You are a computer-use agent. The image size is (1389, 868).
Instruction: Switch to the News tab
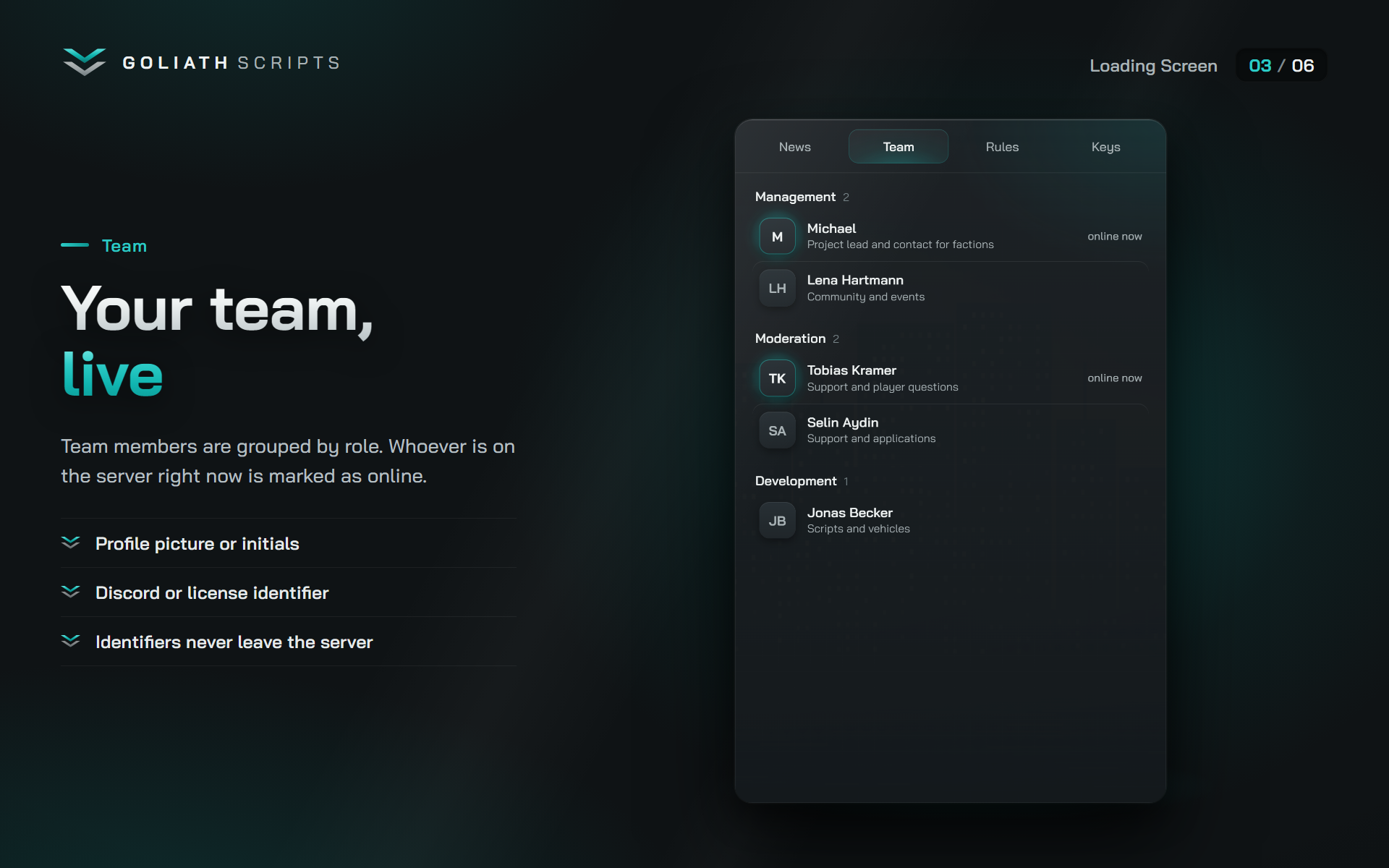pos(794,147)
